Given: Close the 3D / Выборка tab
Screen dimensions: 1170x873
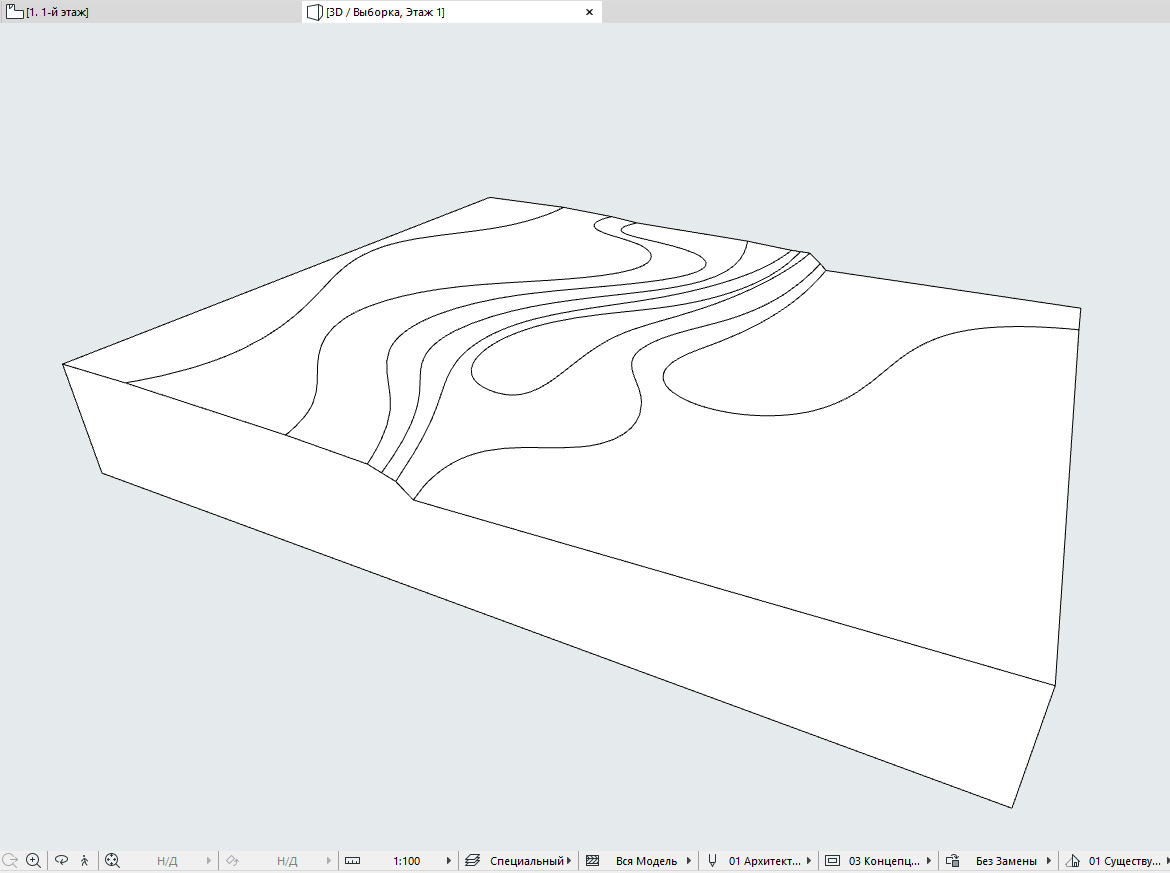Looking at the screenshot, I should [x=589, y=12].
